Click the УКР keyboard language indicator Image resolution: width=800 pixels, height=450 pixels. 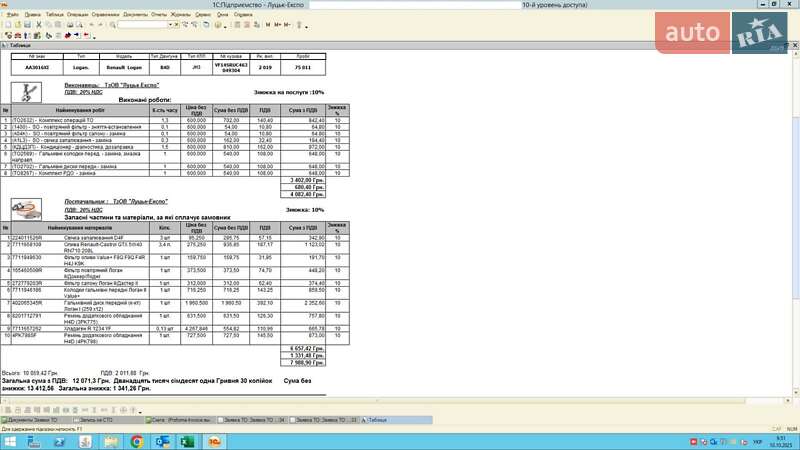pyautogui.click(x=756, y=441)
